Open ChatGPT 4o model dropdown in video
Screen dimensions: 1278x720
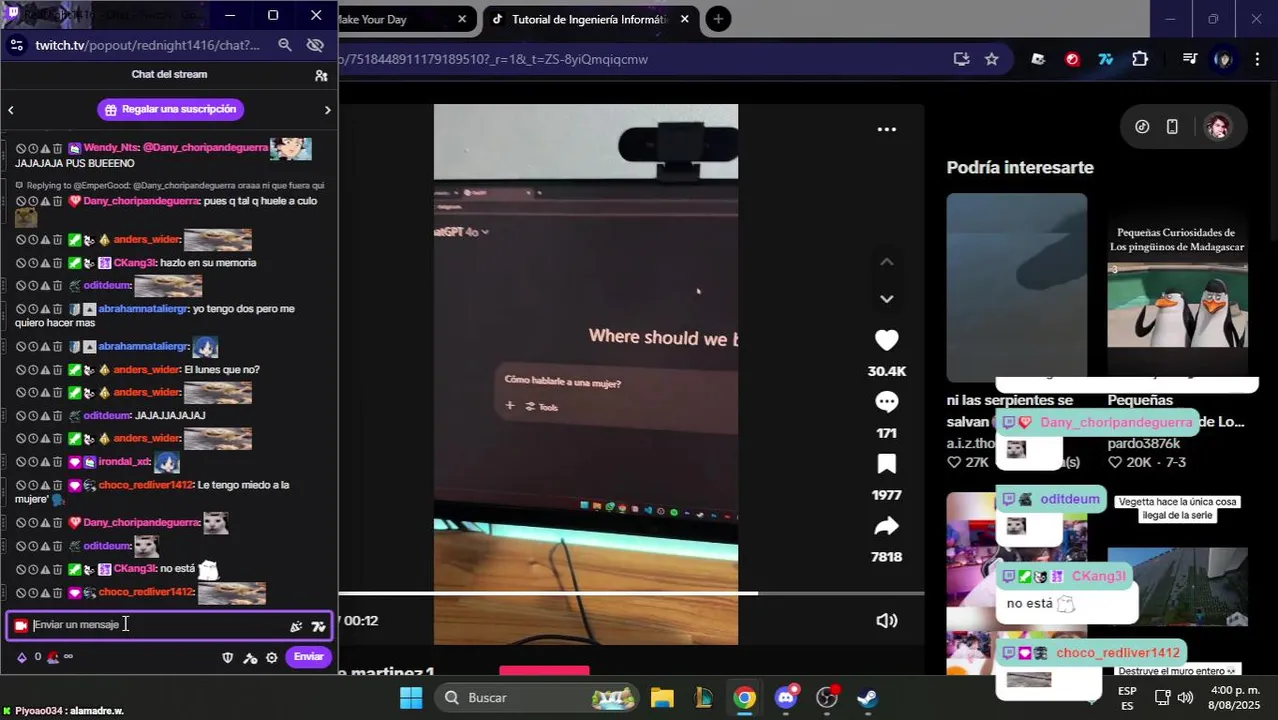[462, 232]
